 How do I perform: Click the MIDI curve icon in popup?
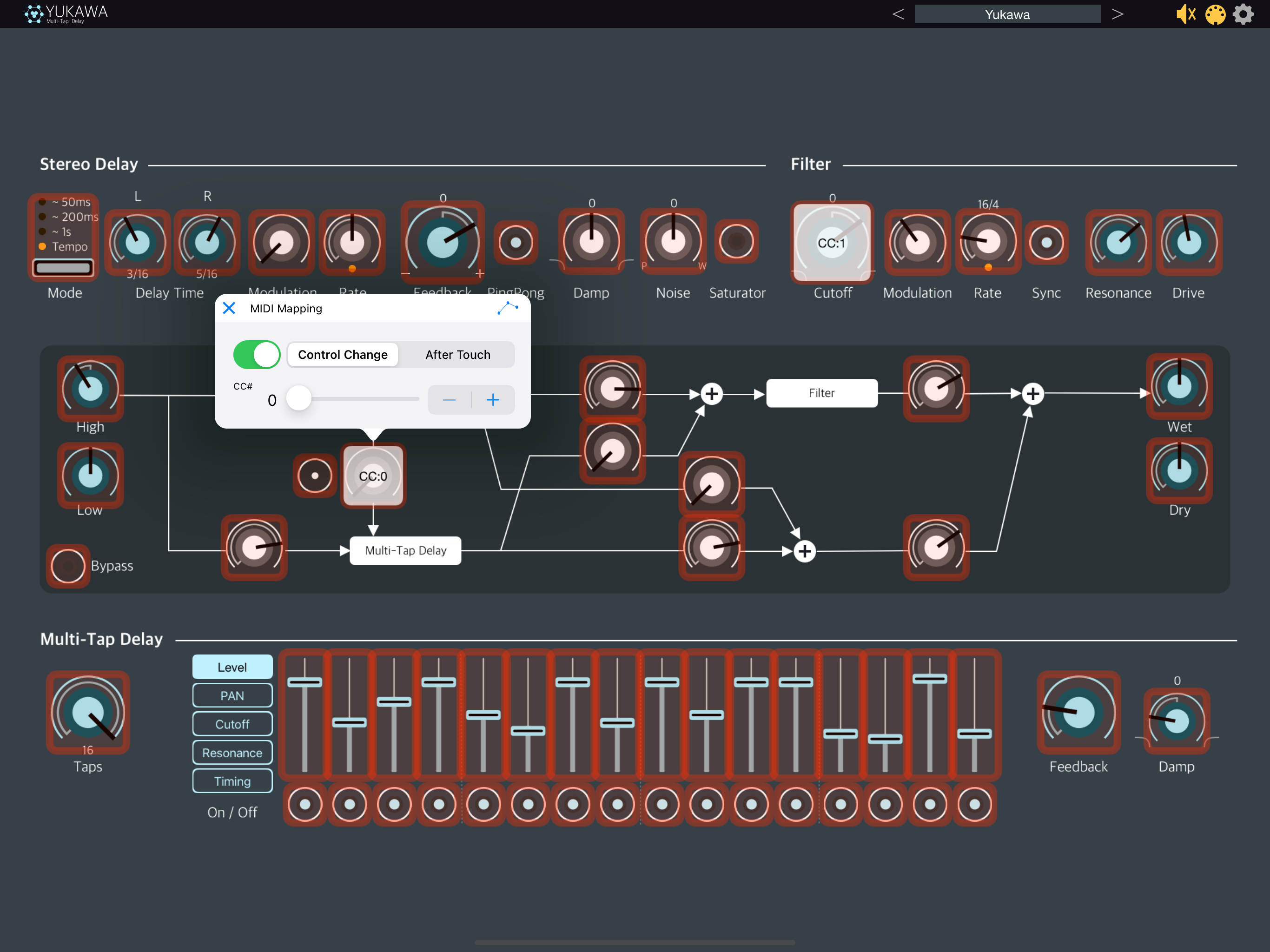[x=508, y=308]
